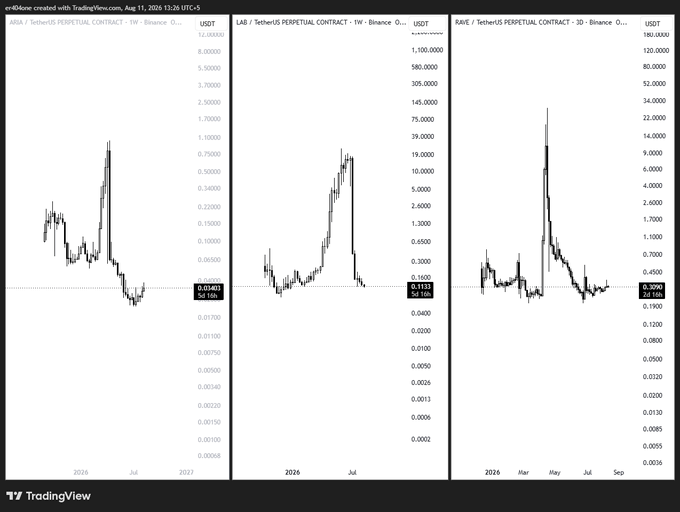
Task: Click the 0.1133 current price label
Action: tap(421, 290)
